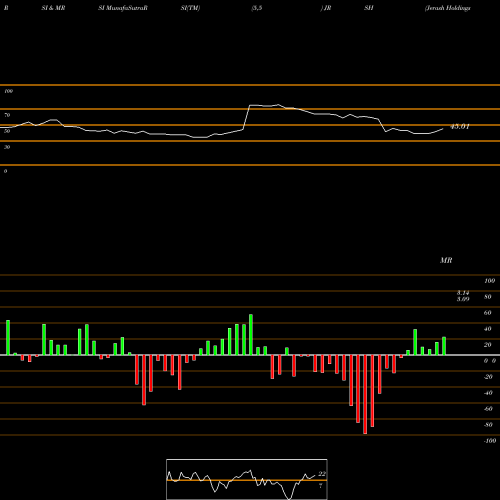Click the MR axis label 60
This screenshot has height=500, width=500.
pos(488,313)
